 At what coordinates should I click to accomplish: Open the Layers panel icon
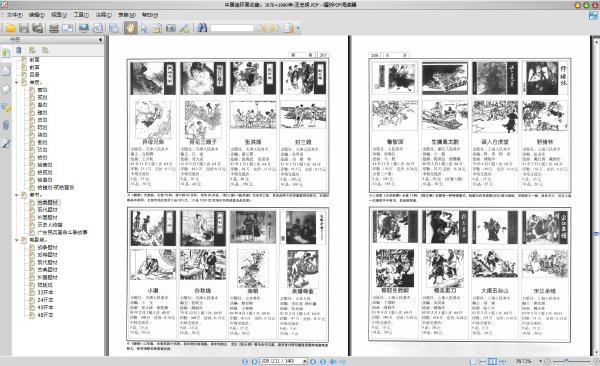[6, 89]
